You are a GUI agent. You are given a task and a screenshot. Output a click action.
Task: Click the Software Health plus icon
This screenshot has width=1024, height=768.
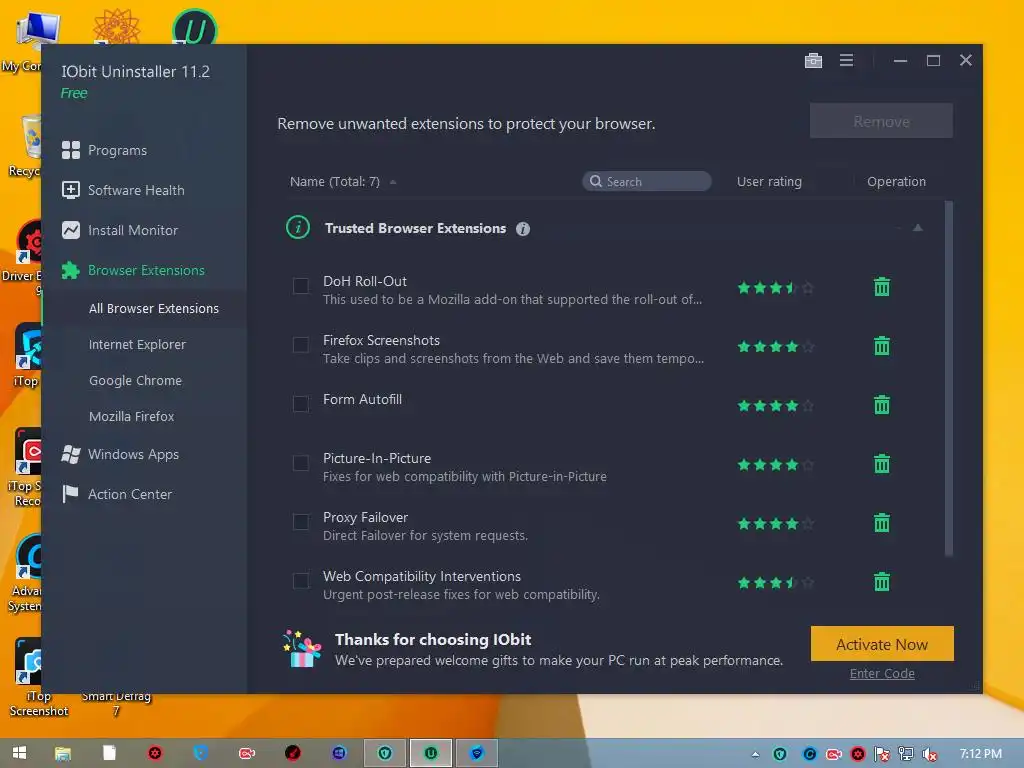(71, 190)
